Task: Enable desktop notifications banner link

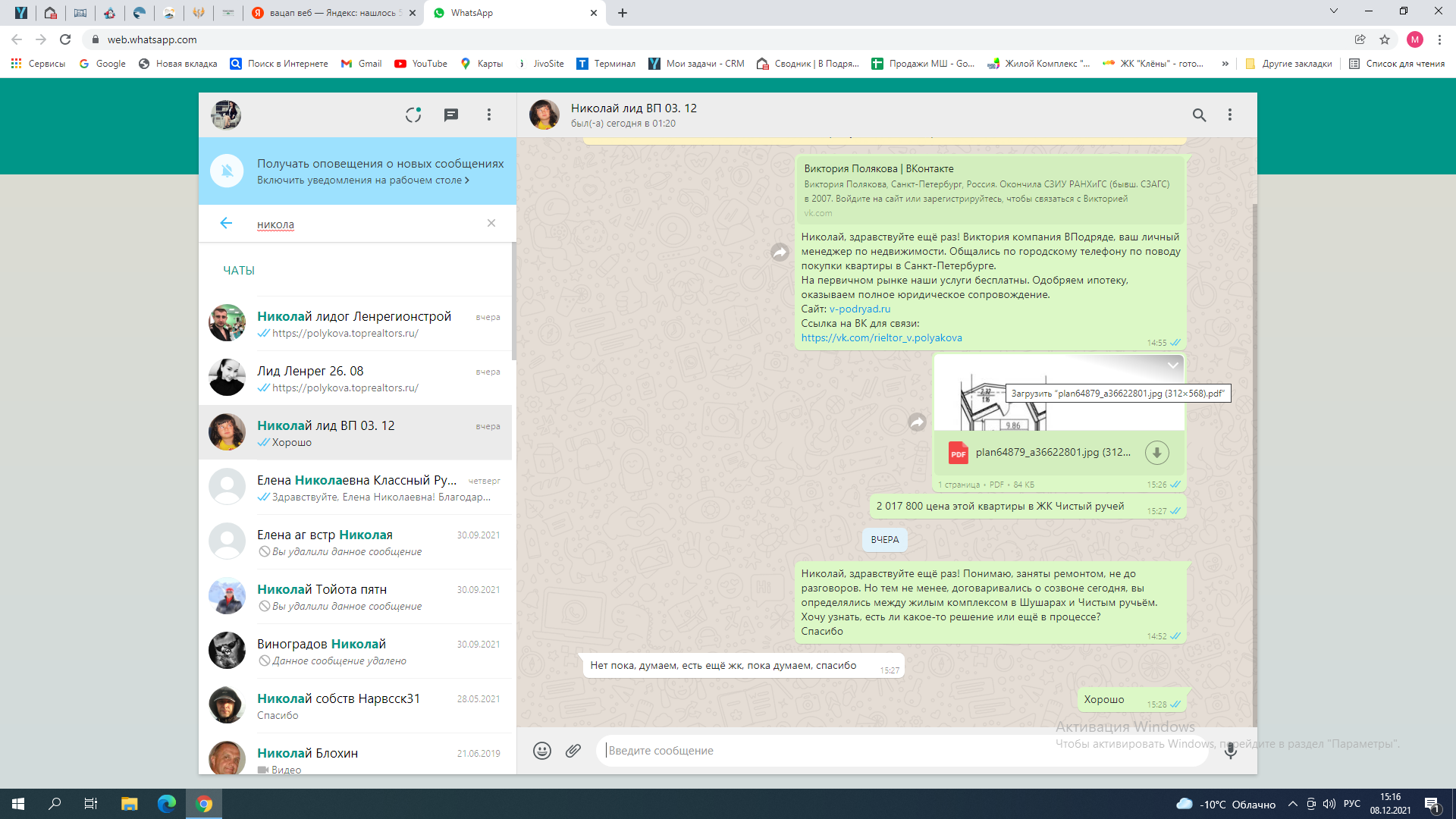Action: click(x=362, y=180)
